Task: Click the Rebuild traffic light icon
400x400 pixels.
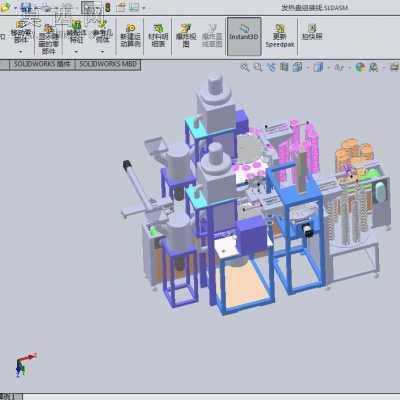Action: pyautogui.click(x=107, y=7)
